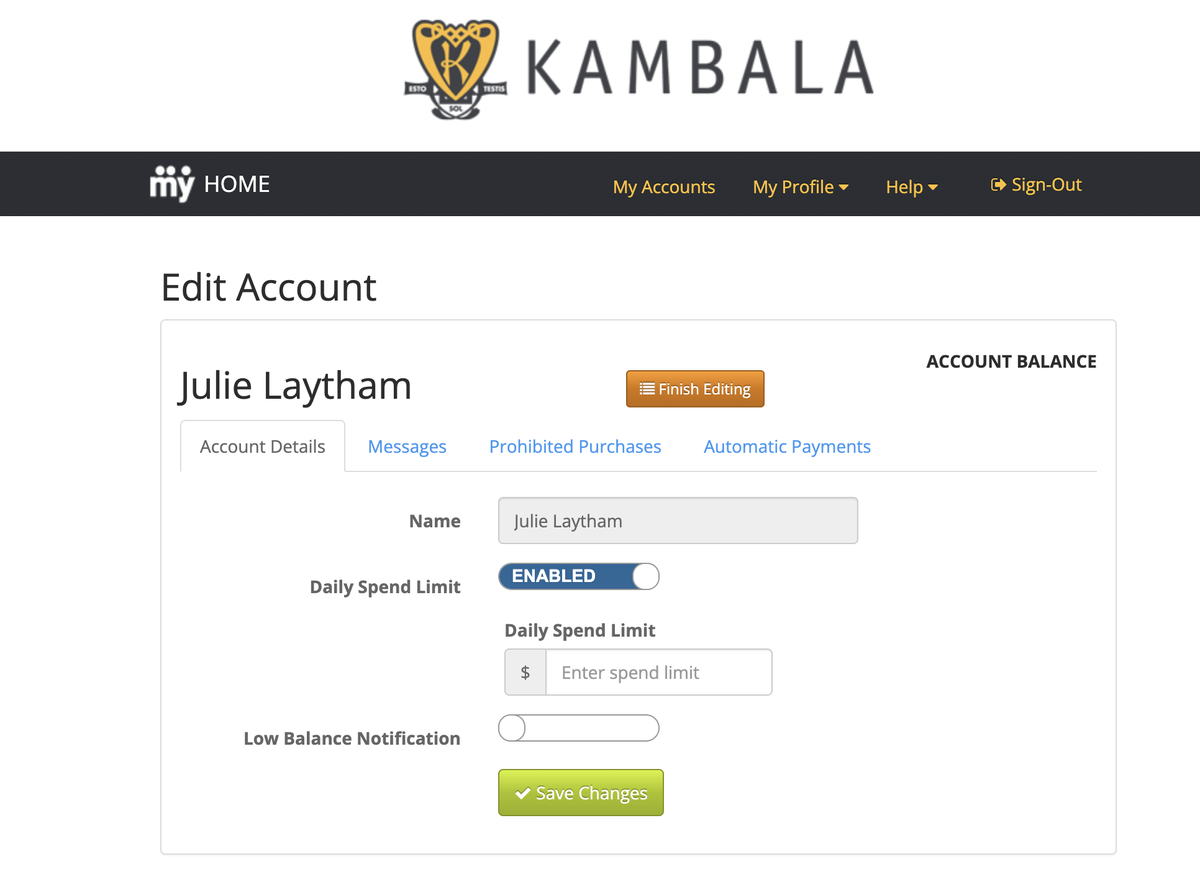Click the Sign-Out arrow icon
This screenshot has width=1200, height=882.
point(998,185)
